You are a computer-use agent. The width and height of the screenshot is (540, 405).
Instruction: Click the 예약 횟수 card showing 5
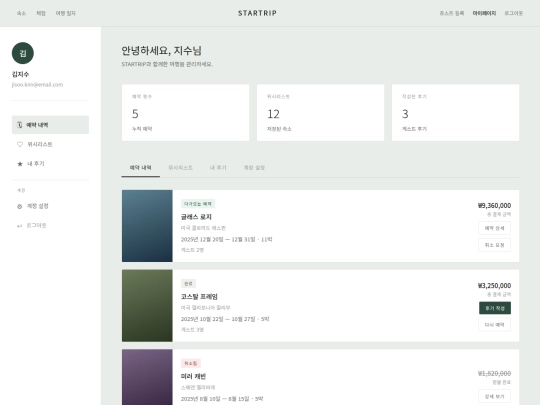185,113
